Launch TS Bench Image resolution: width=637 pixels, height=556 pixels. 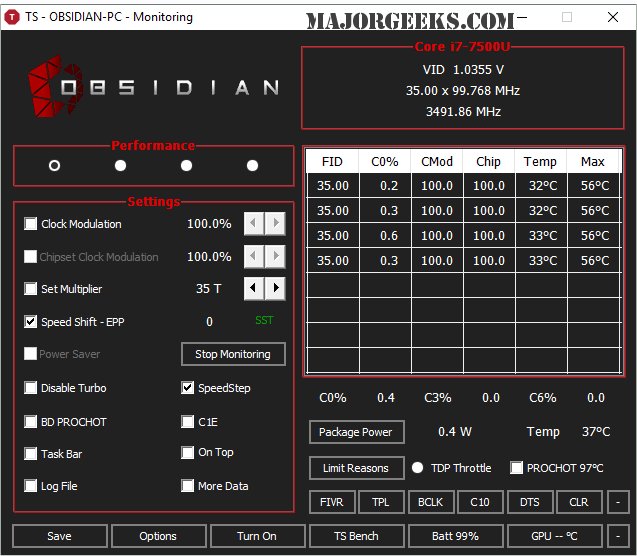(356, 536)
